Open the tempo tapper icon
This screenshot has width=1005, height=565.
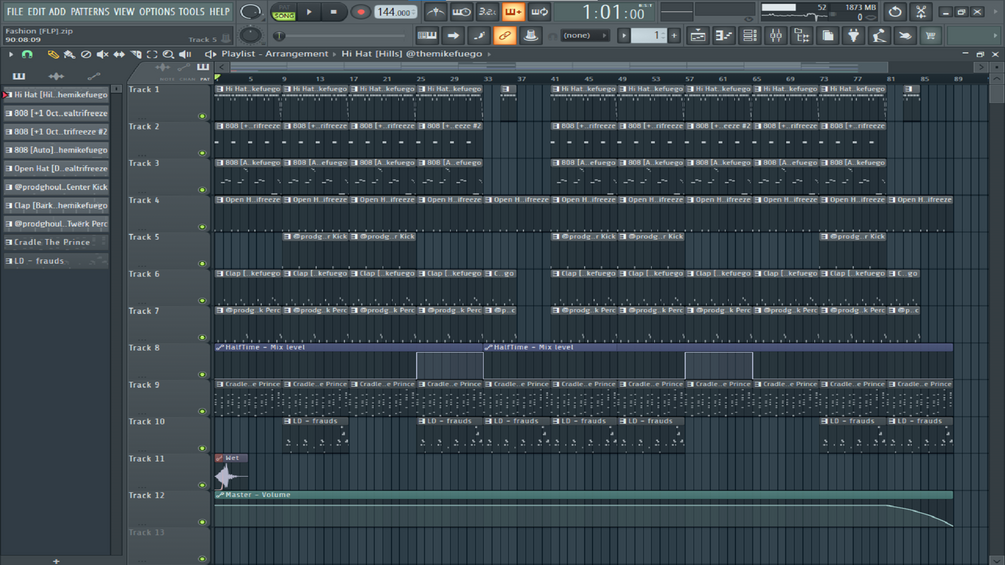pos(879,36)
